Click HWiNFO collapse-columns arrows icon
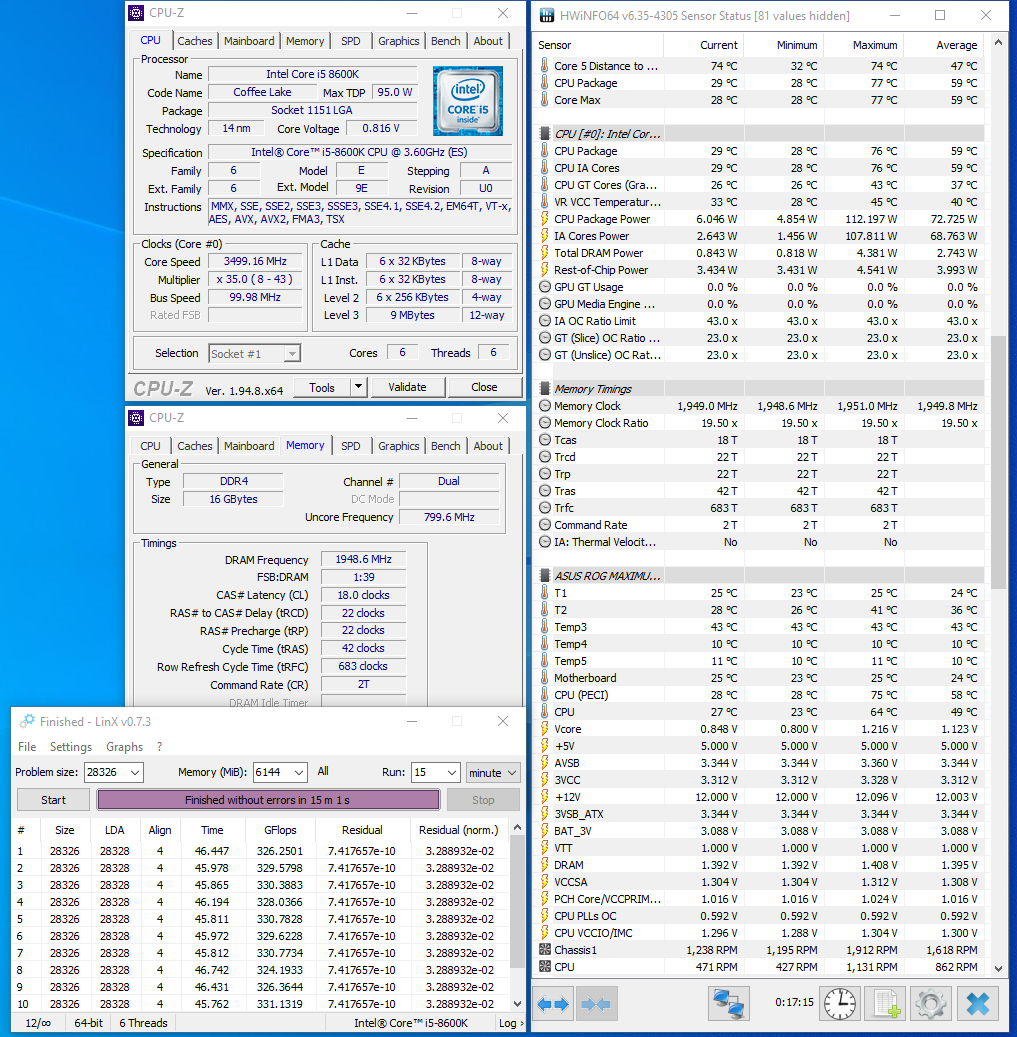The height and width of the screenshot is (1037, 1017). 596,1004
